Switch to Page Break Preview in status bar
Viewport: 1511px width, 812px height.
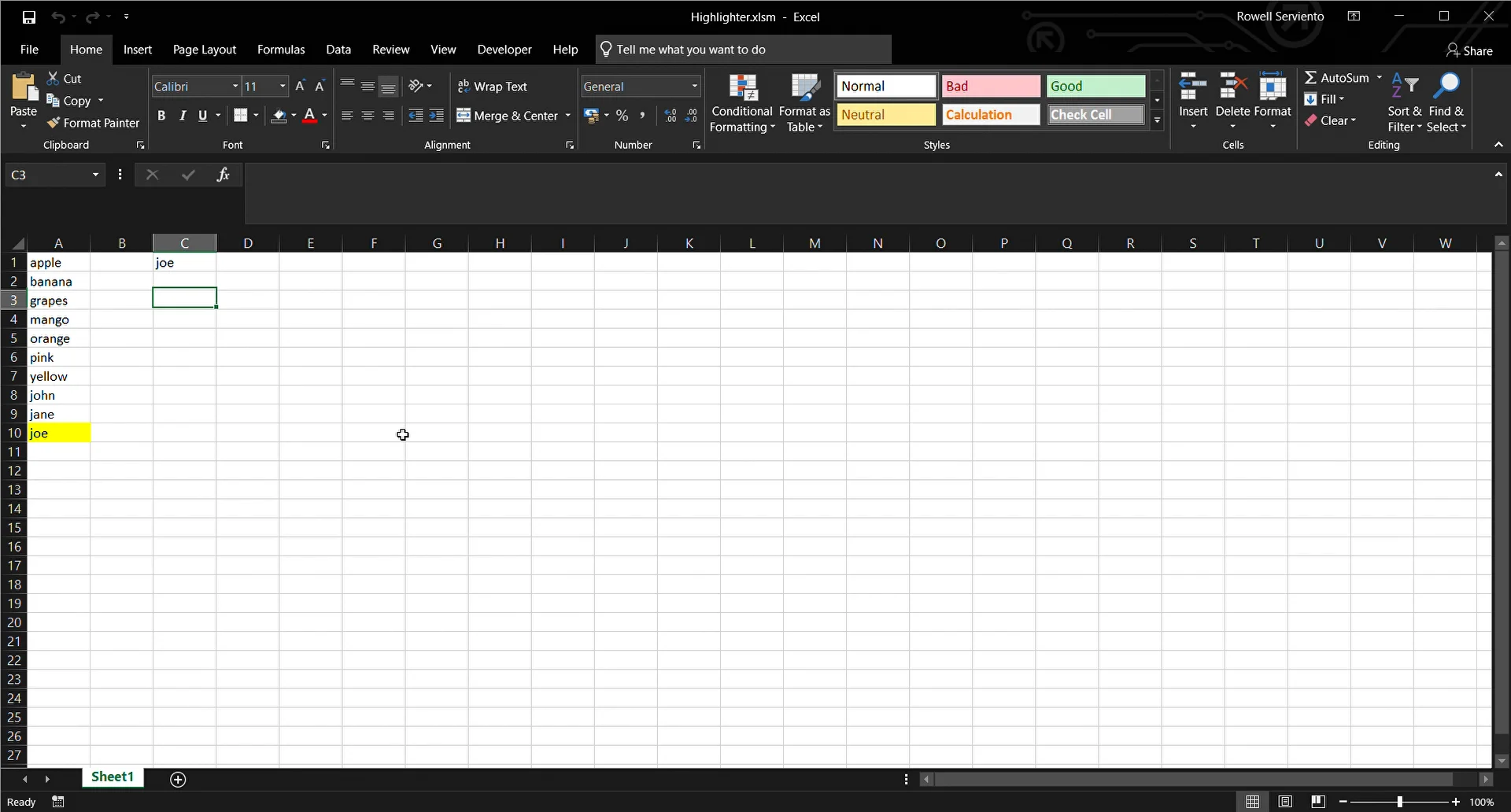pyautogui.click(x=1318, y=802)
